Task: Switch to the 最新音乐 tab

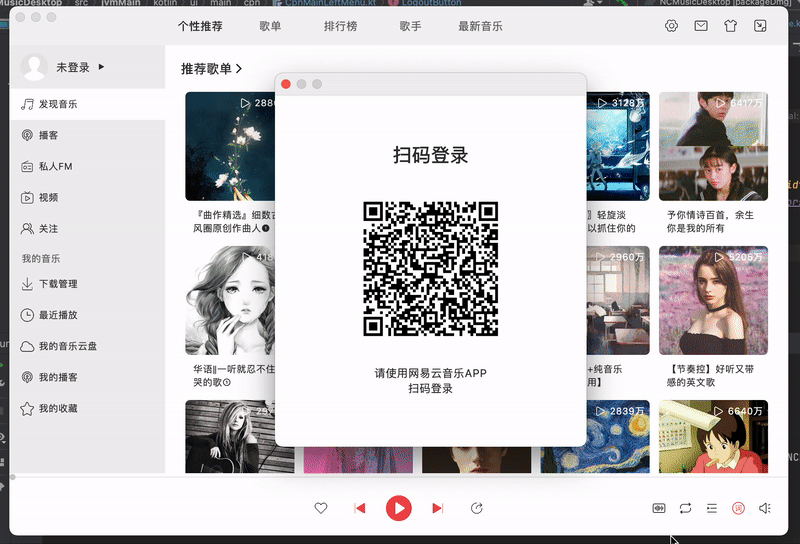Action: point(480,26)
